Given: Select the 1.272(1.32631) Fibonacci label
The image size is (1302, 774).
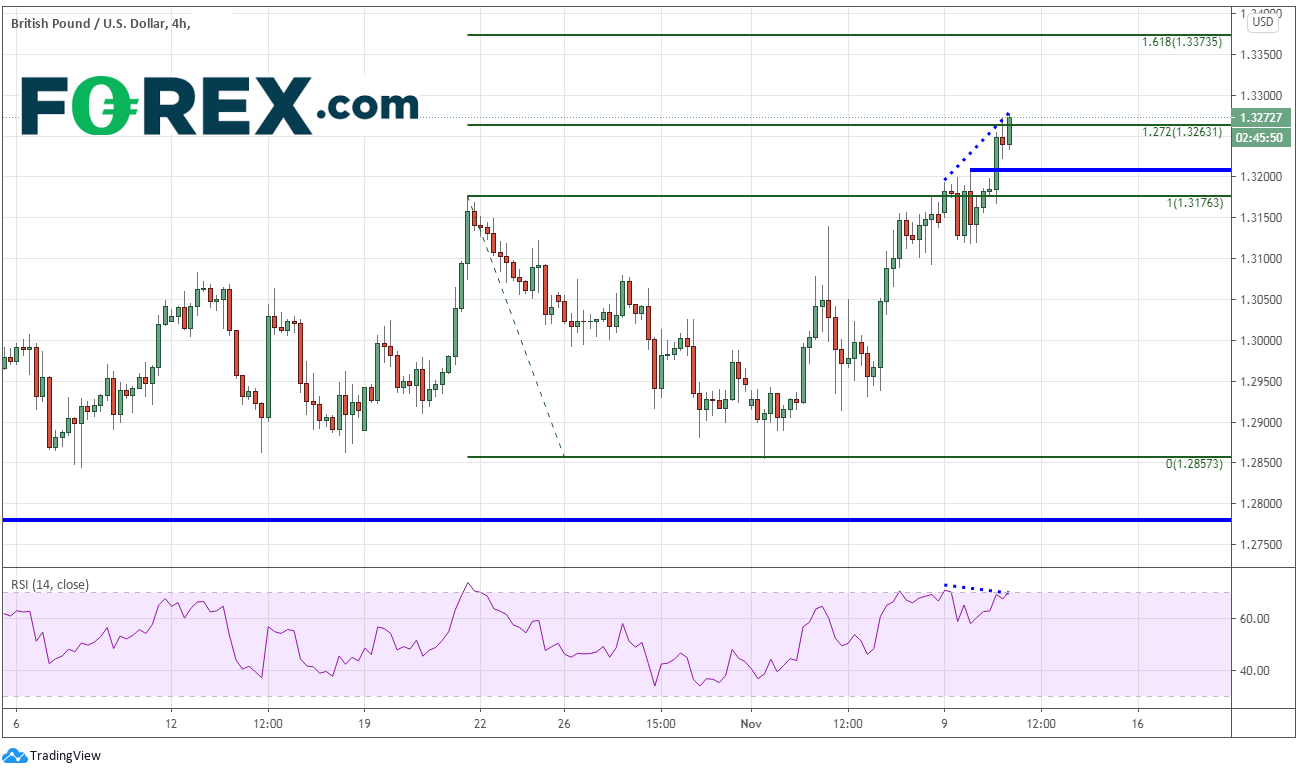Looking at the screenshot, I should pos(1181,132).
